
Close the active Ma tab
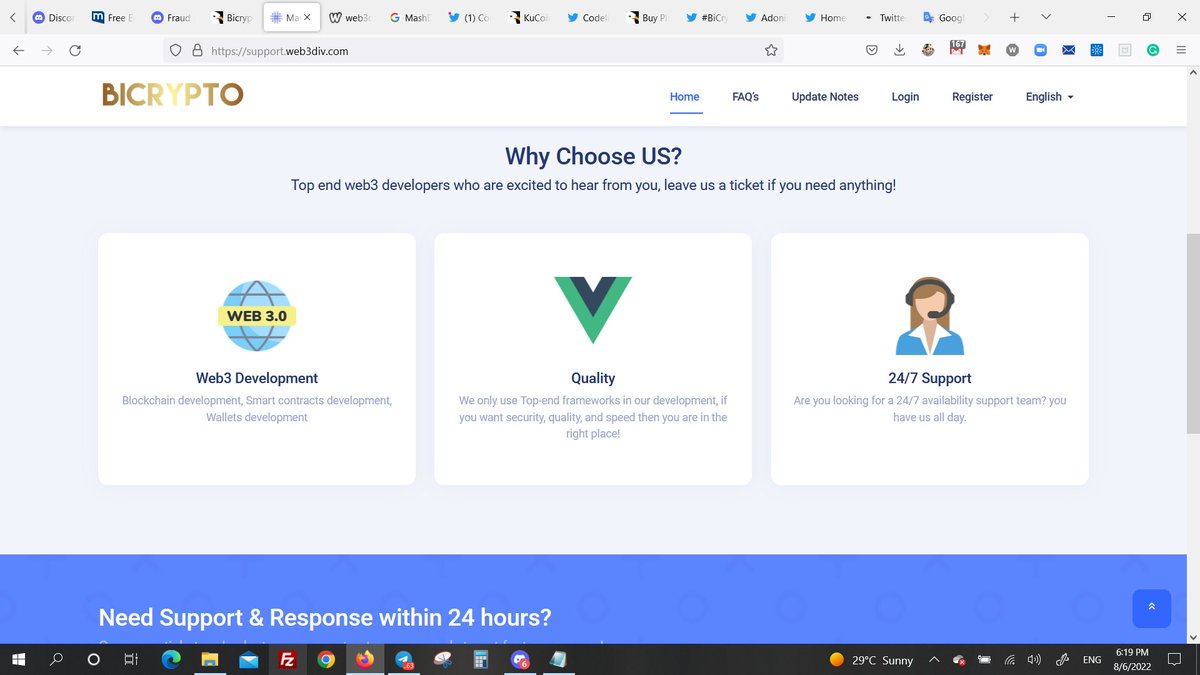pyautogui.click(x=307, y=18)
